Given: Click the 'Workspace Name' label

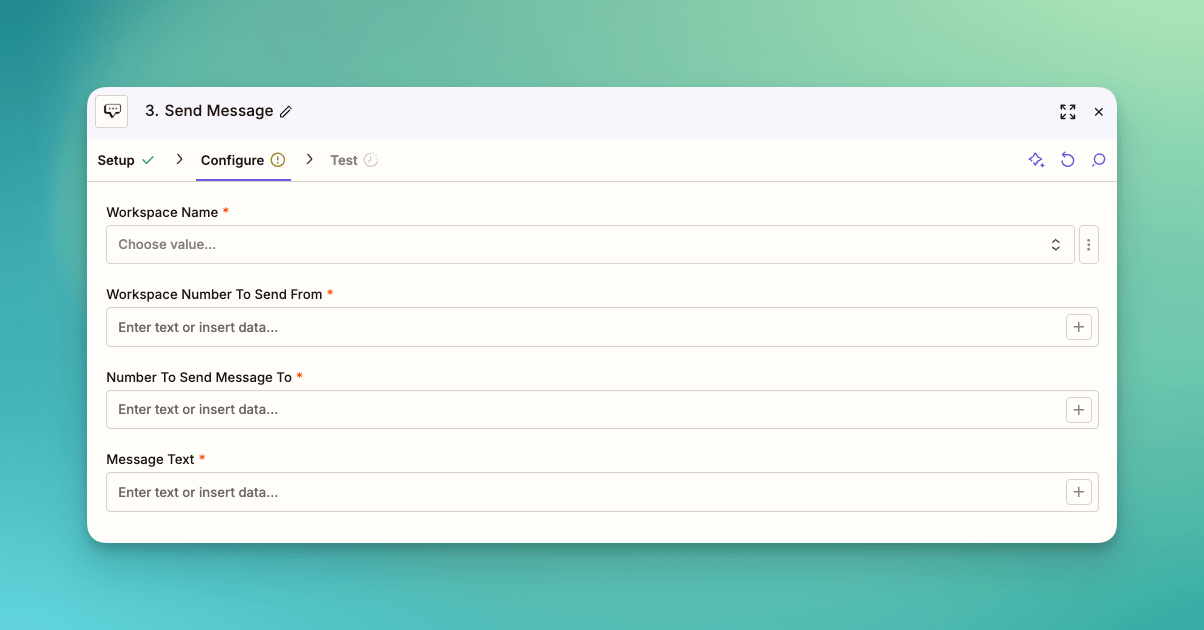Looking at the screenshot, I should (x=162, y=212).
